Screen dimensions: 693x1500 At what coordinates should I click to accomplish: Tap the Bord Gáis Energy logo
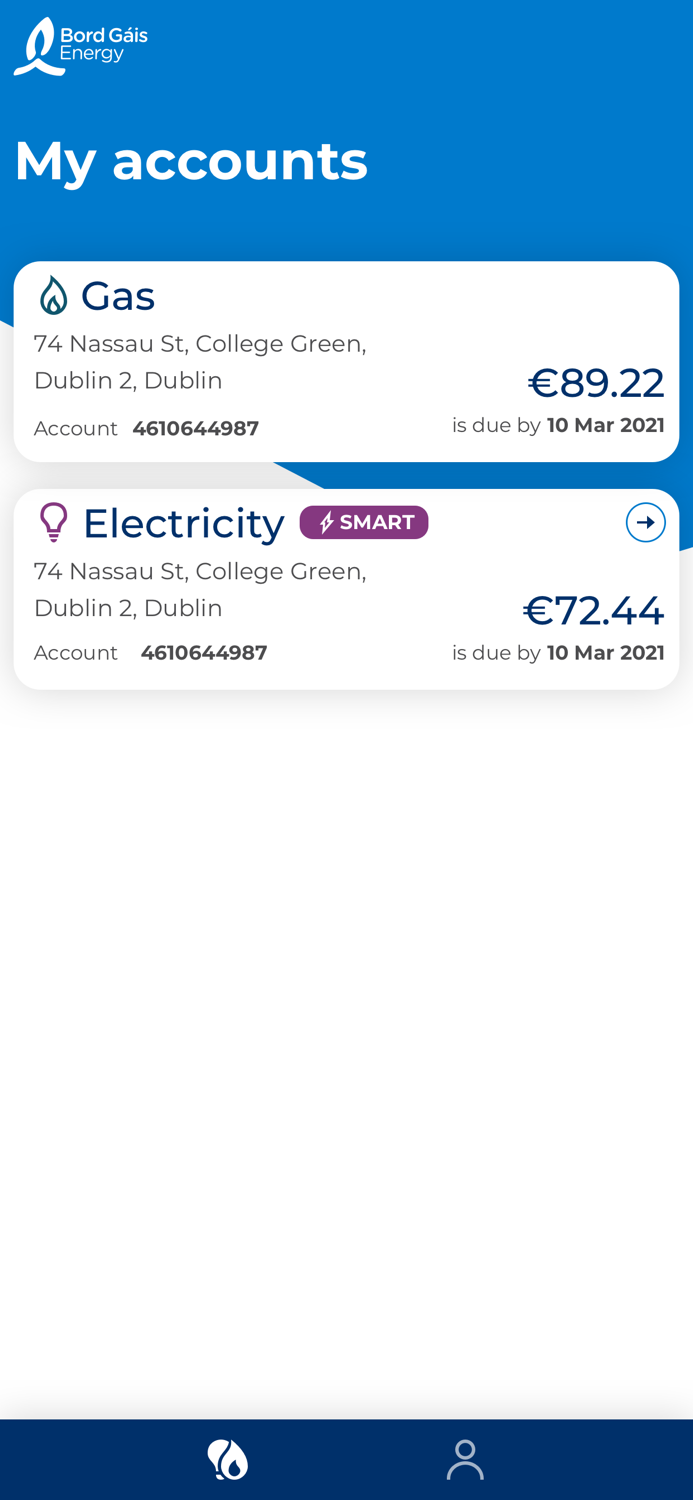pos(81,45)
